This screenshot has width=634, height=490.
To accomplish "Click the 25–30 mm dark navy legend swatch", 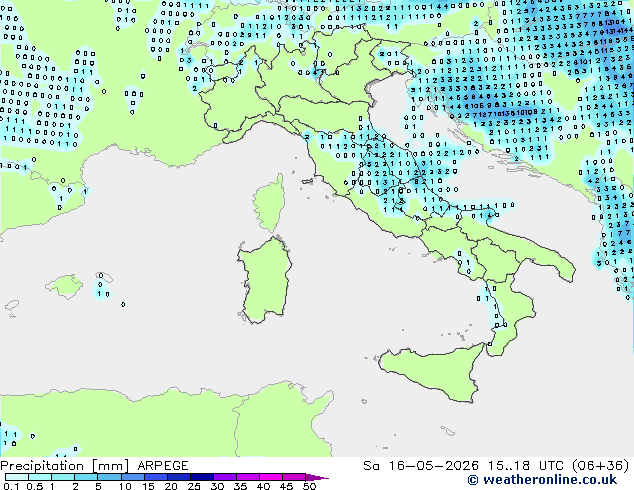I will (201, 477).
